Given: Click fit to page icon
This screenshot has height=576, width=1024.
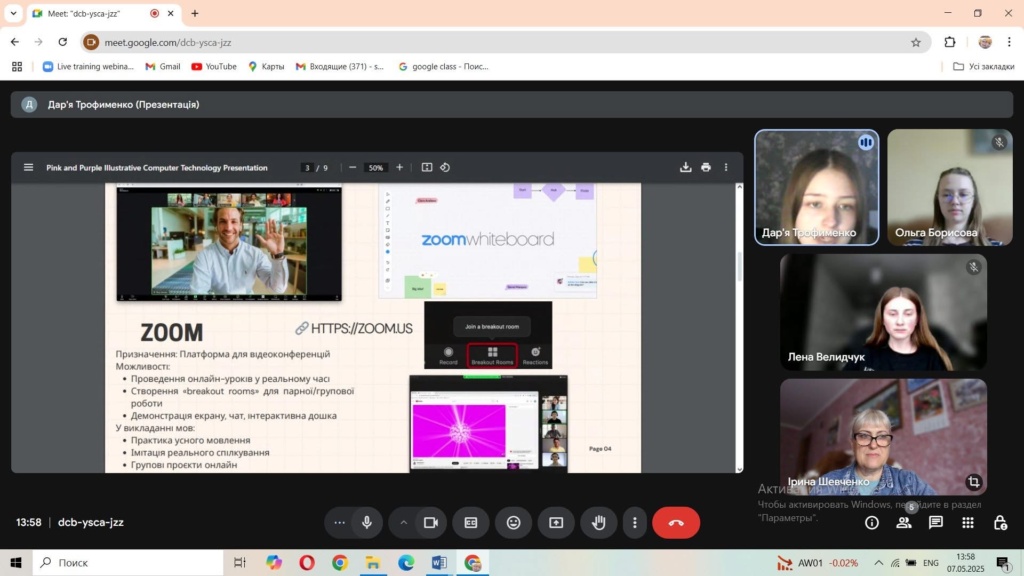Looking at the screenshot, I should (426, 167).
